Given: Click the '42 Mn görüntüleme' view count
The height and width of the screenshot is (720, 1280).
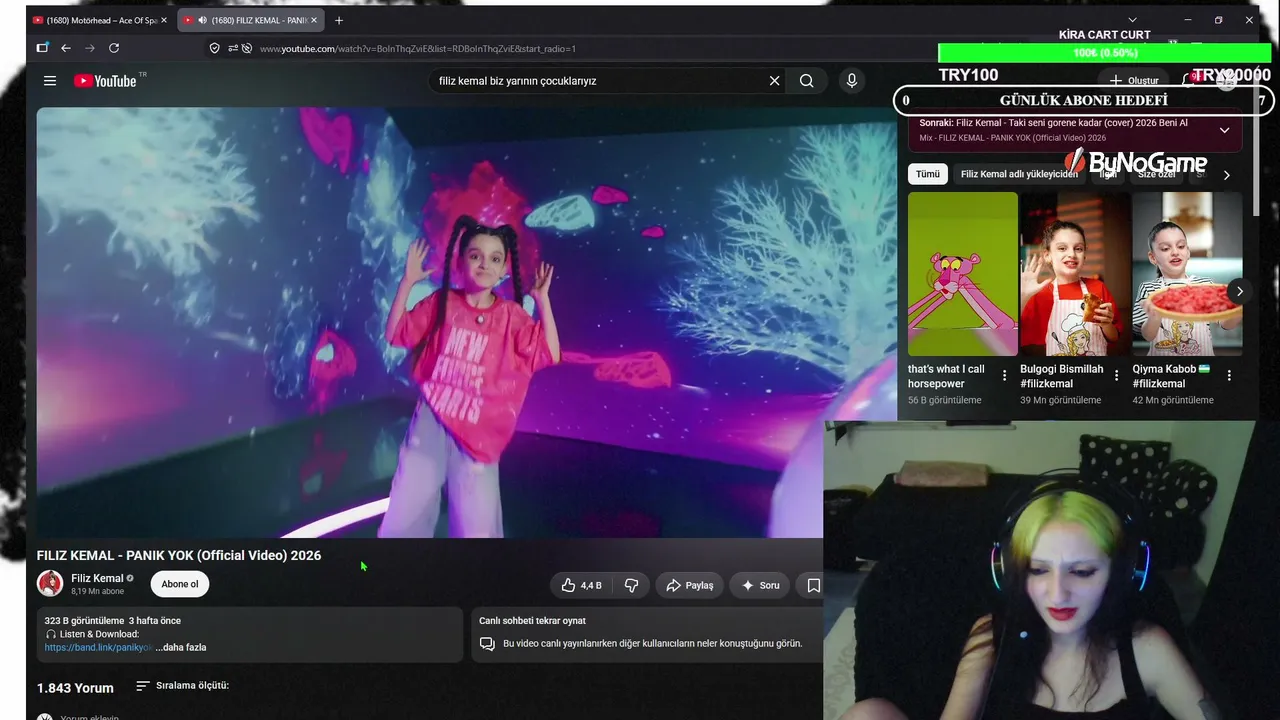Looking at the screenshot, I should coord(1173,400).
